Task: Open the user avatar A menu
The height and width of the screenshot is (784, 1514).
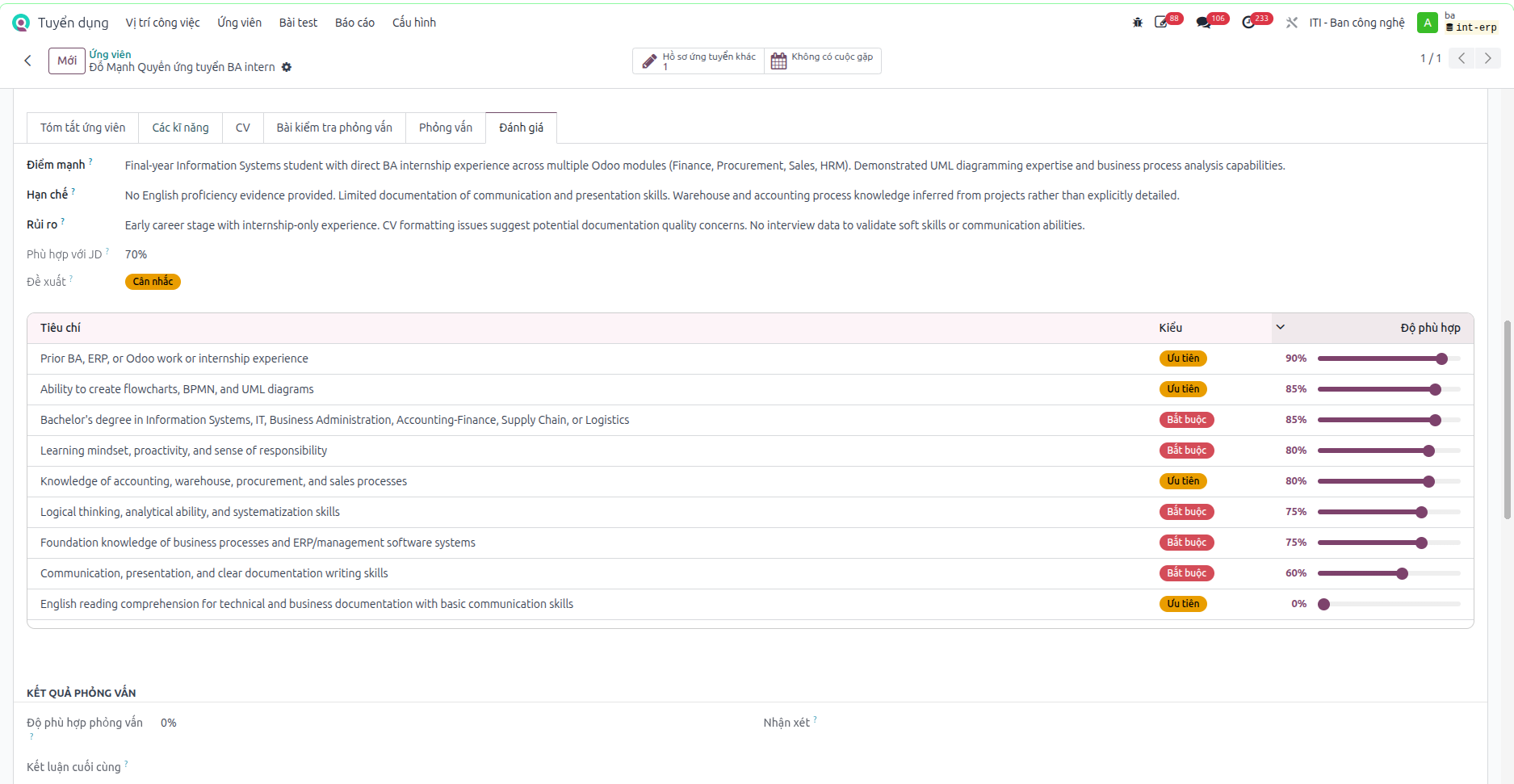Action: pyautogui.click(x=1428, y=23)
